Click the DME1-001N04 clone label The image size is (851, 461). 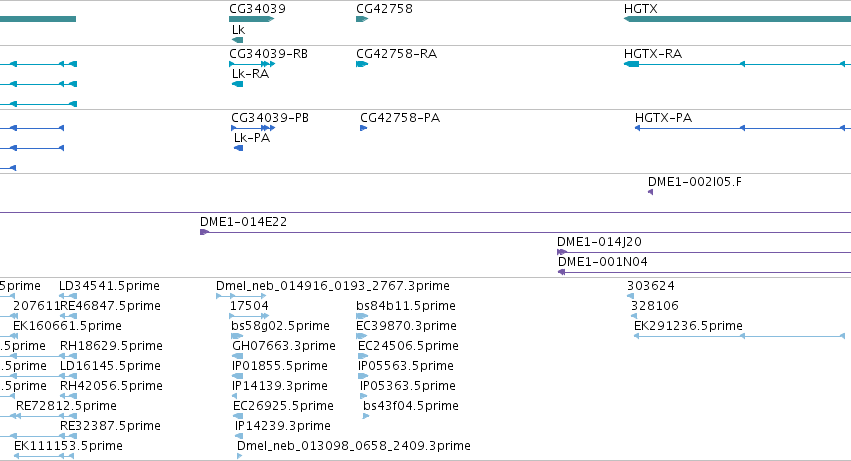pos(602,262)
